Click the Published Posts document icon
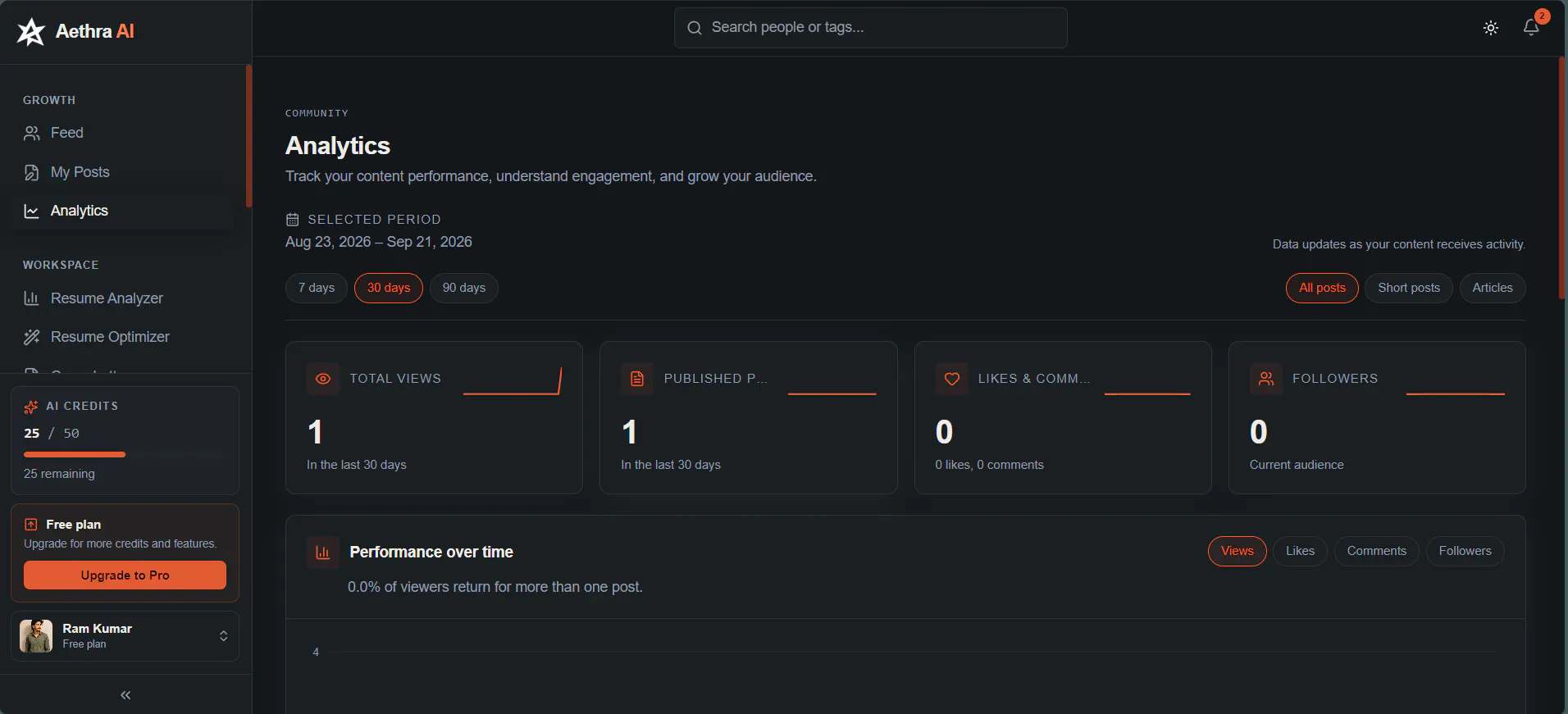The width and height of the screenshot is (1568, 714). click(637, 379)
